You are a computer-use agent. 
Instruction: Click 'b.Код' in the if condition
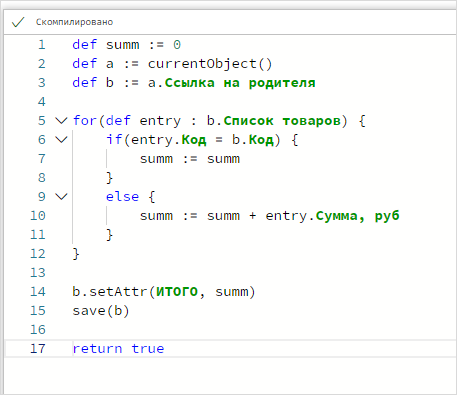coord(253,140)
